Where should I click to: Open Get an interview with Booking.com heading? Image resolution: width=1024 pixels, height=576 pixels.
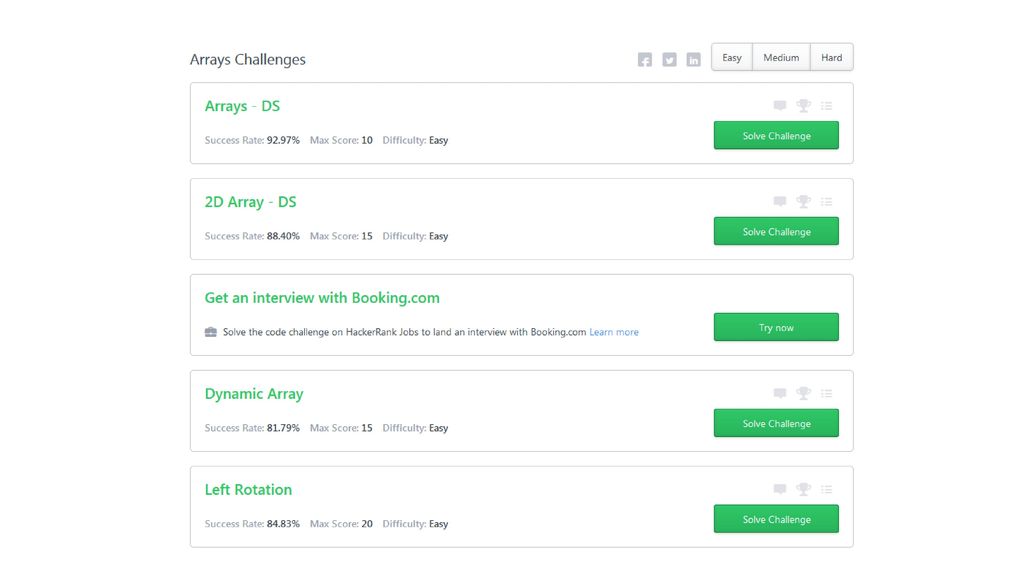coord(322,298)
